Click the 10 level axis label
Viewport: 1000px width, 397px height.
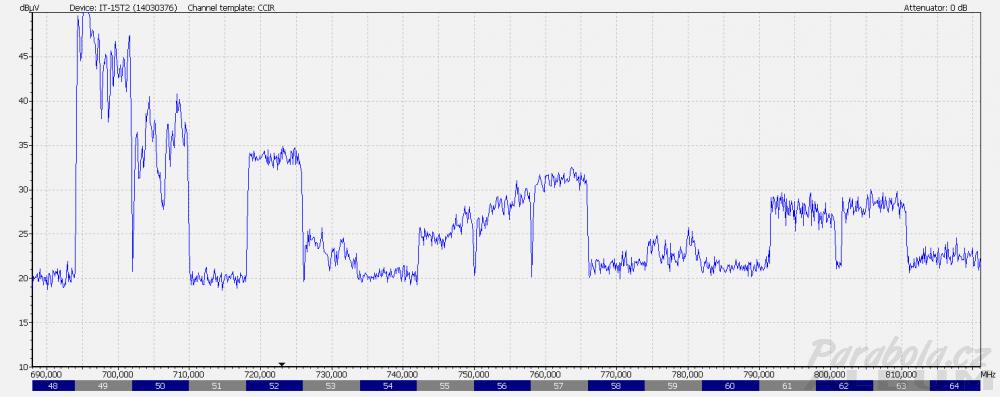[x=24, y=367]
